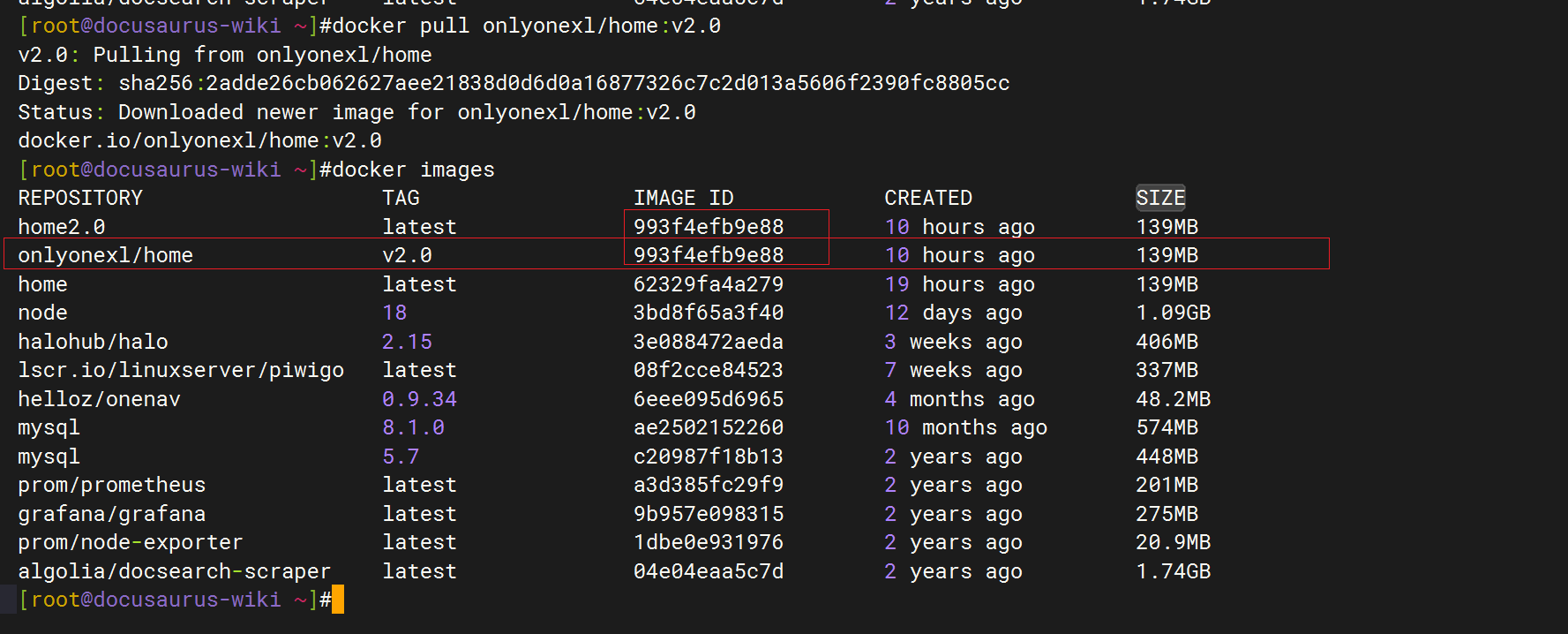Click image ID 62329fa4a279
This screenshot has width=1568, height=634.
pos(709,284)
